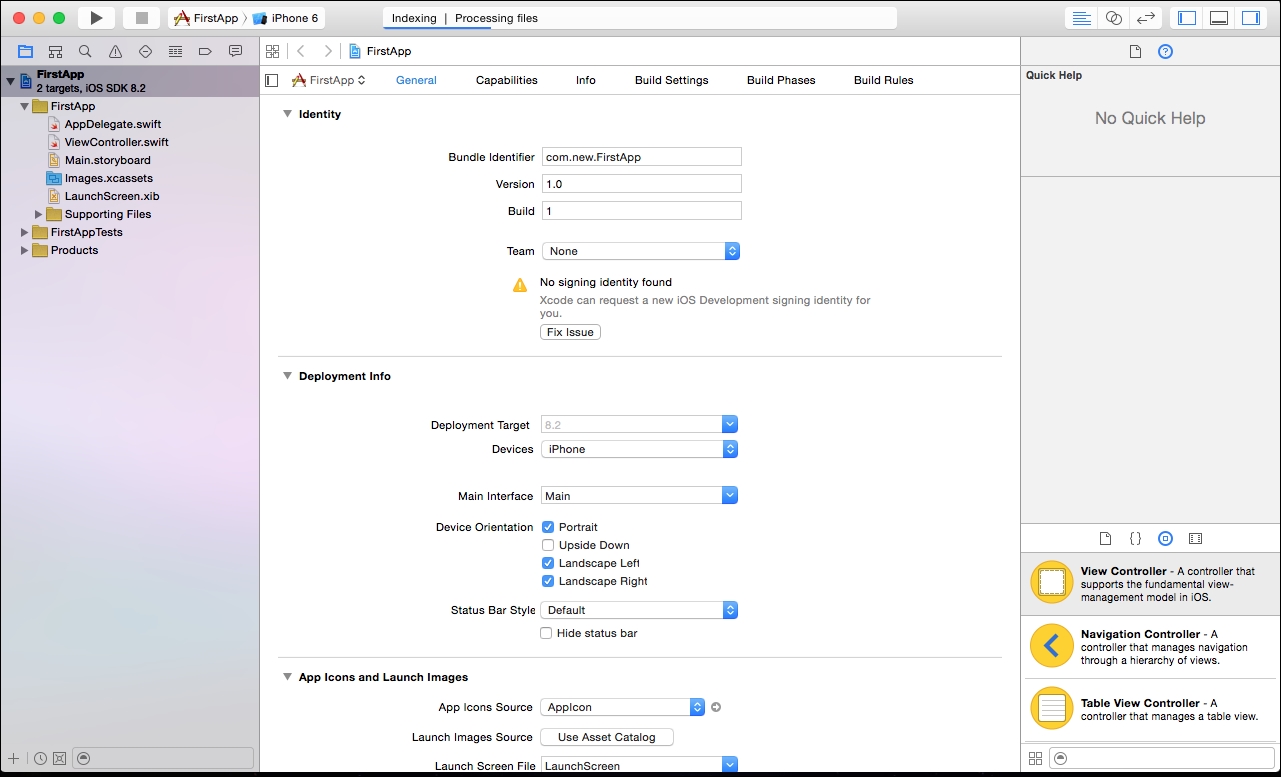Show the Issue navigator warning icon
1281x777 pixels.
pyautogui.click(x=116, y=51)
